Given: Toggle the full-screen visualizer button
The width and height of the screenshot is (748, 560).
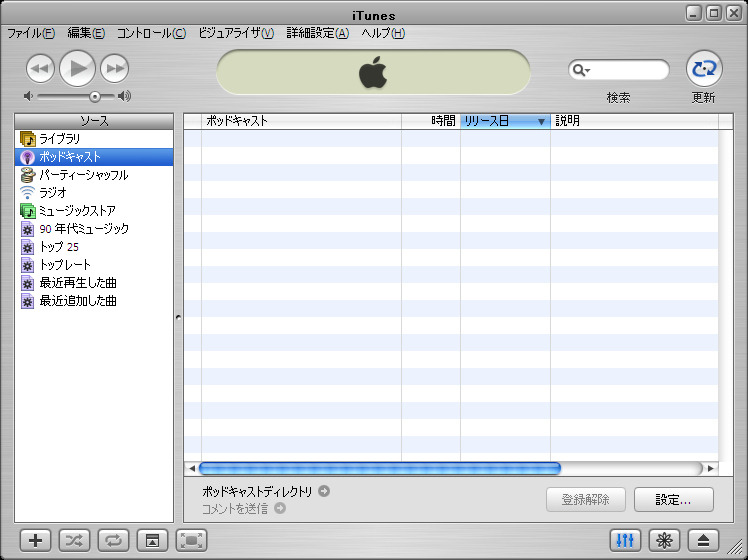Looking at the screenshot, I should coord(191,540).
